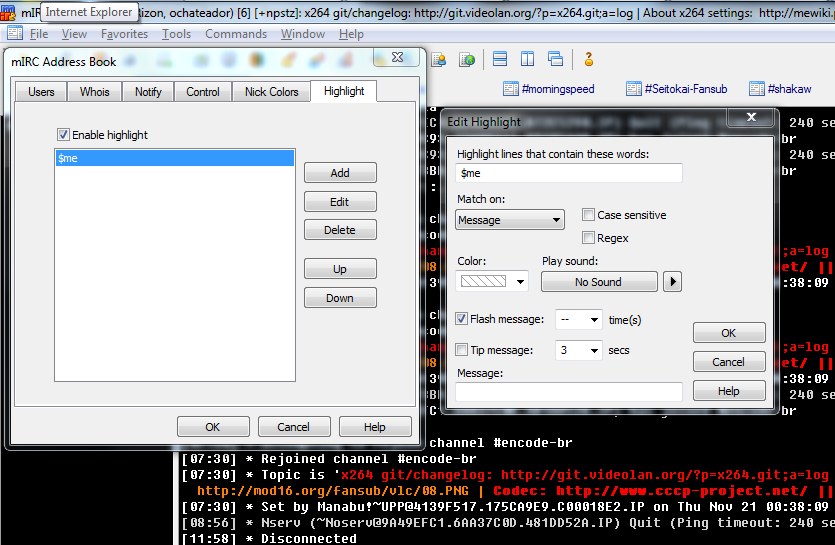Image resolution: width=835 pixels, height=545 pixels.
Task: Click Edit for the selected highlight
Action: pyautogui.click(x=340, y=201)
